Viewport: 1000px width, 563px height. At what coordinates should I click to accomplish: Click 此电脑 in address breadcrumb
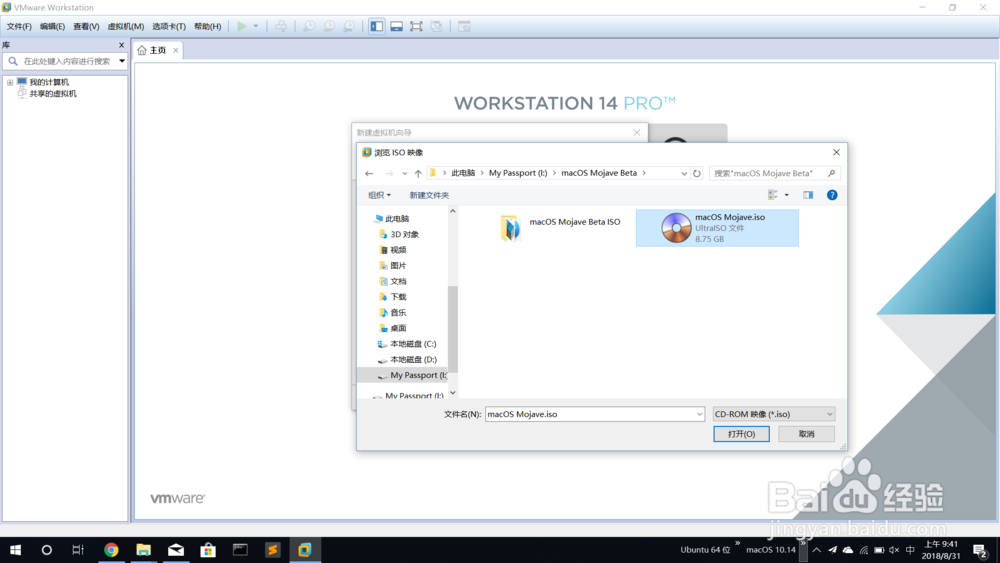463,173
